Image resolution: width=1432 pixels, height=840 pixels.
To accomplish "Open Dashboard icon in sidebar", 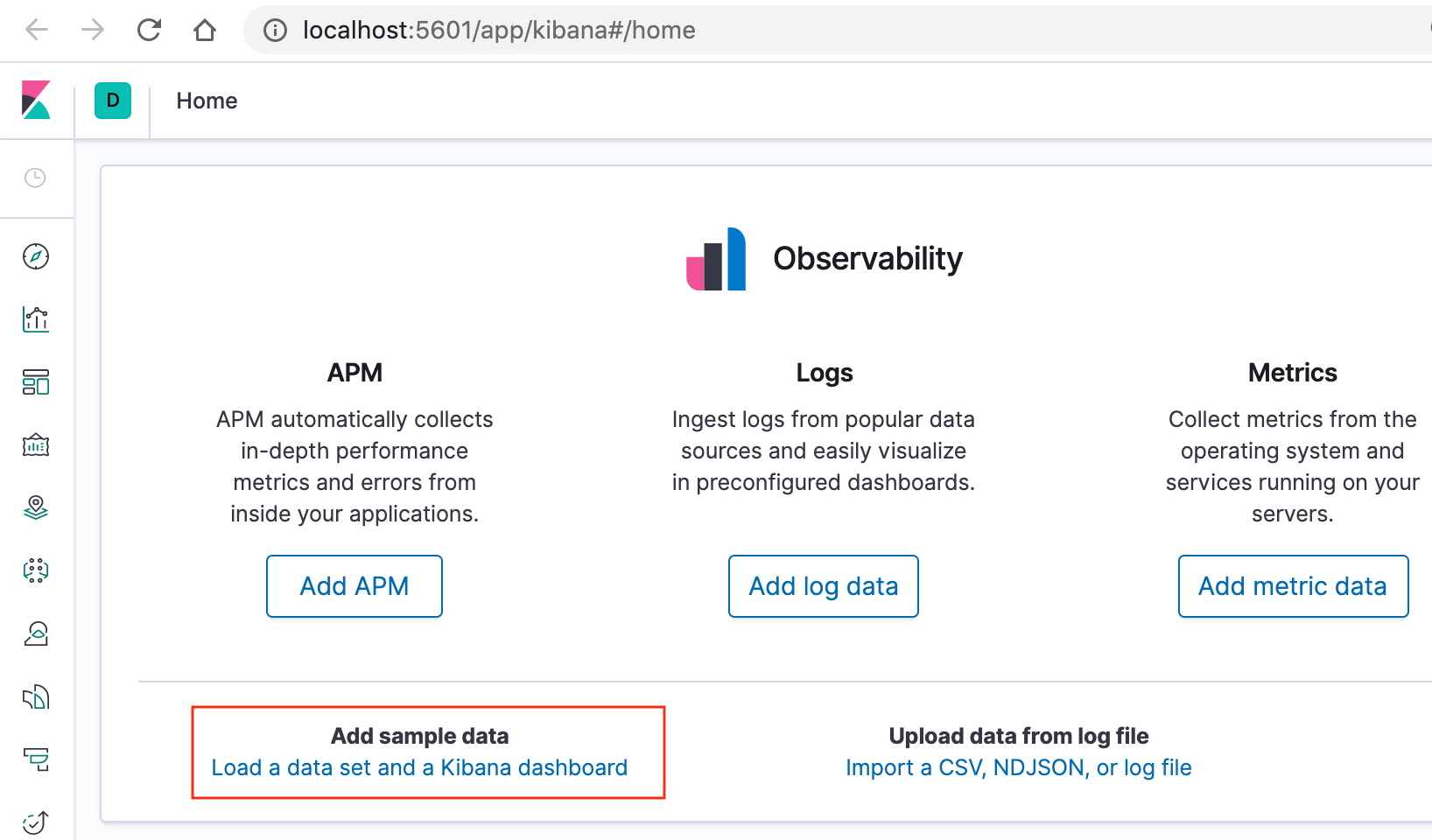I will pyautogui.click(x=36, y=382).
